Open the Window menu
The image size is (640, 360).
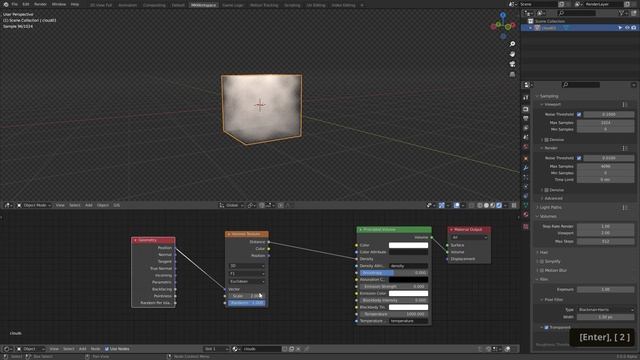(x=59, y=4)
